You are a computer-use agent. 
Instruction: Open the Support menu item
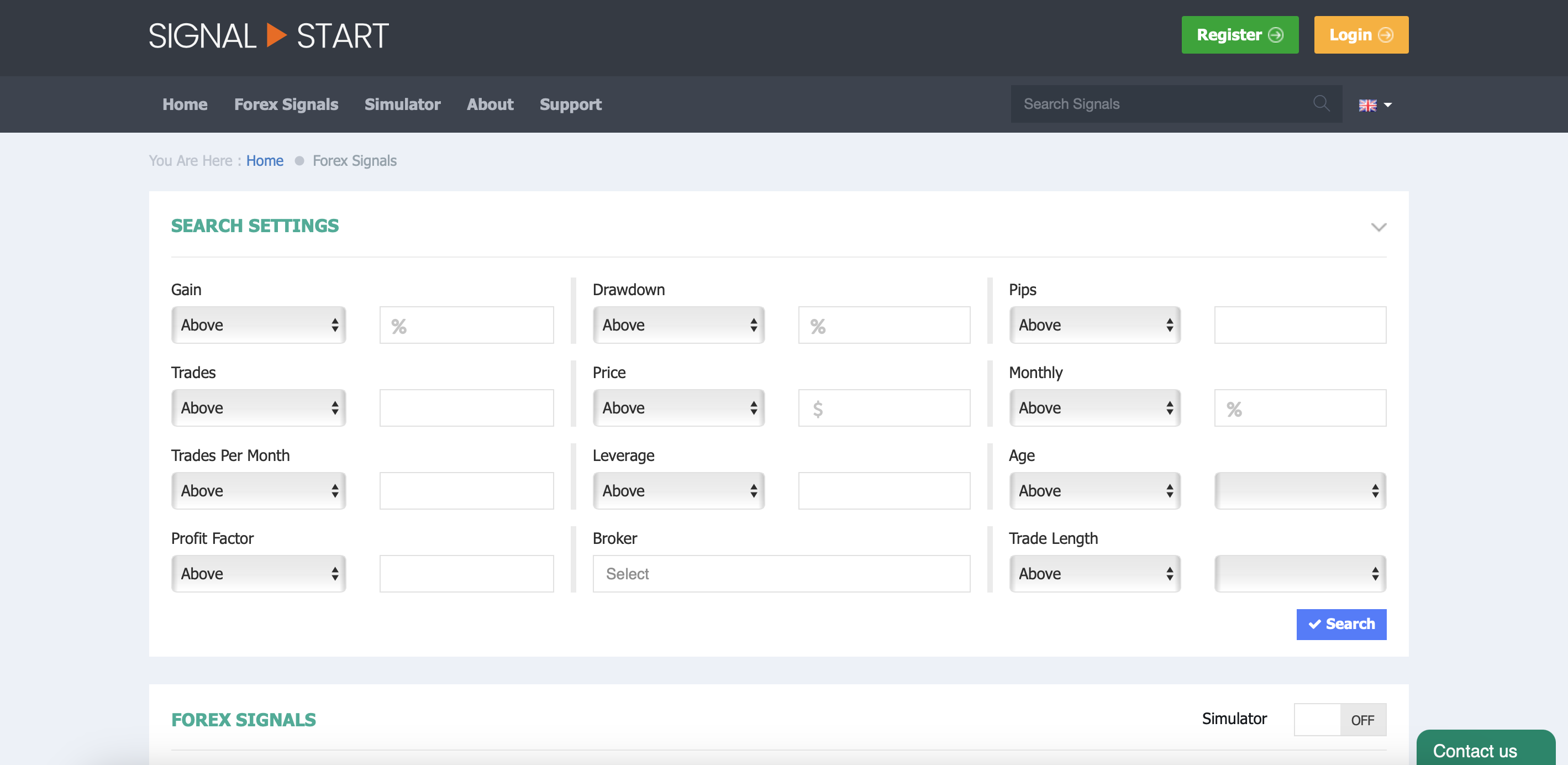point(570,104)
